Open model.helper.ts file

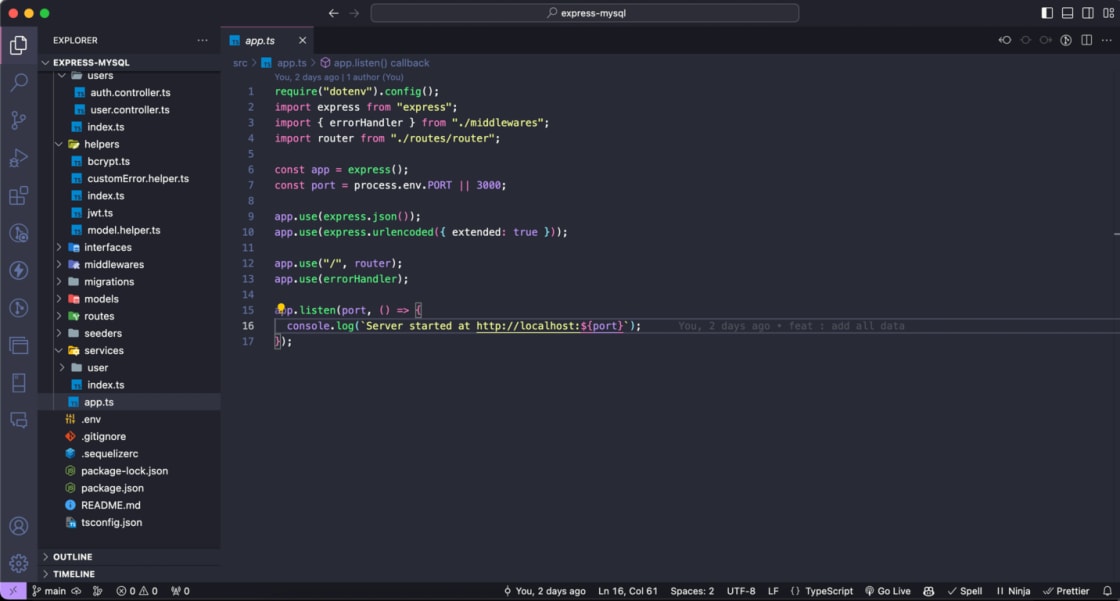(x=129, y=230)
